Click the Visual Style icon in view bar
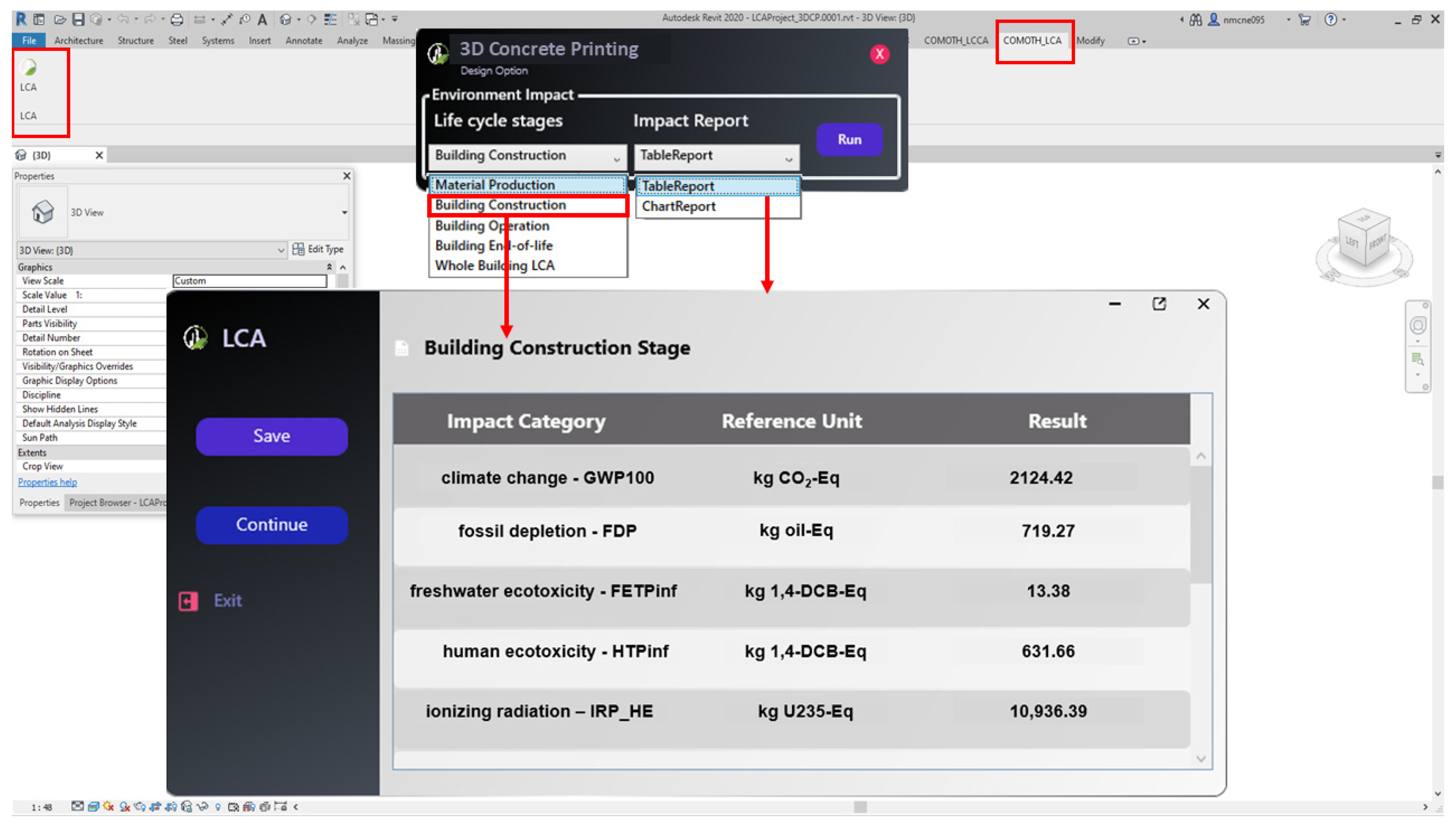Image resolution: width=1456 pixels, height=829 pixels. (94, 807)
